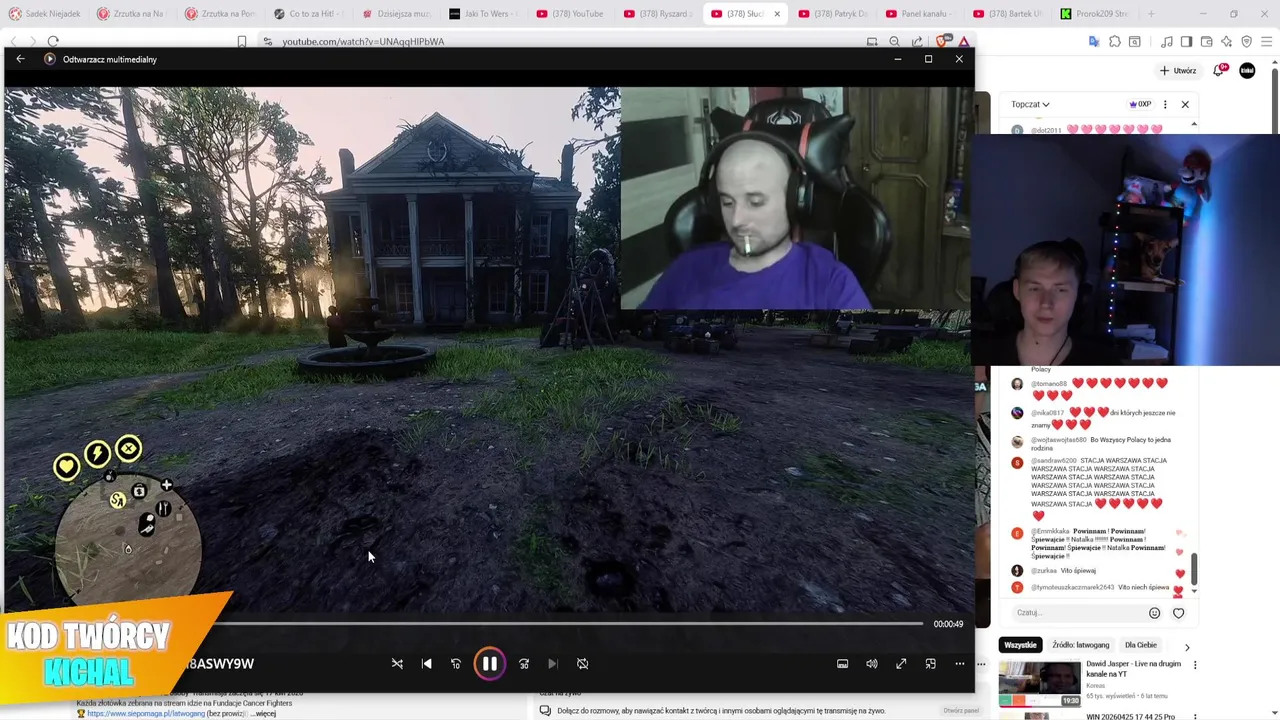Share this page via address bar icon

click(917, 42)
